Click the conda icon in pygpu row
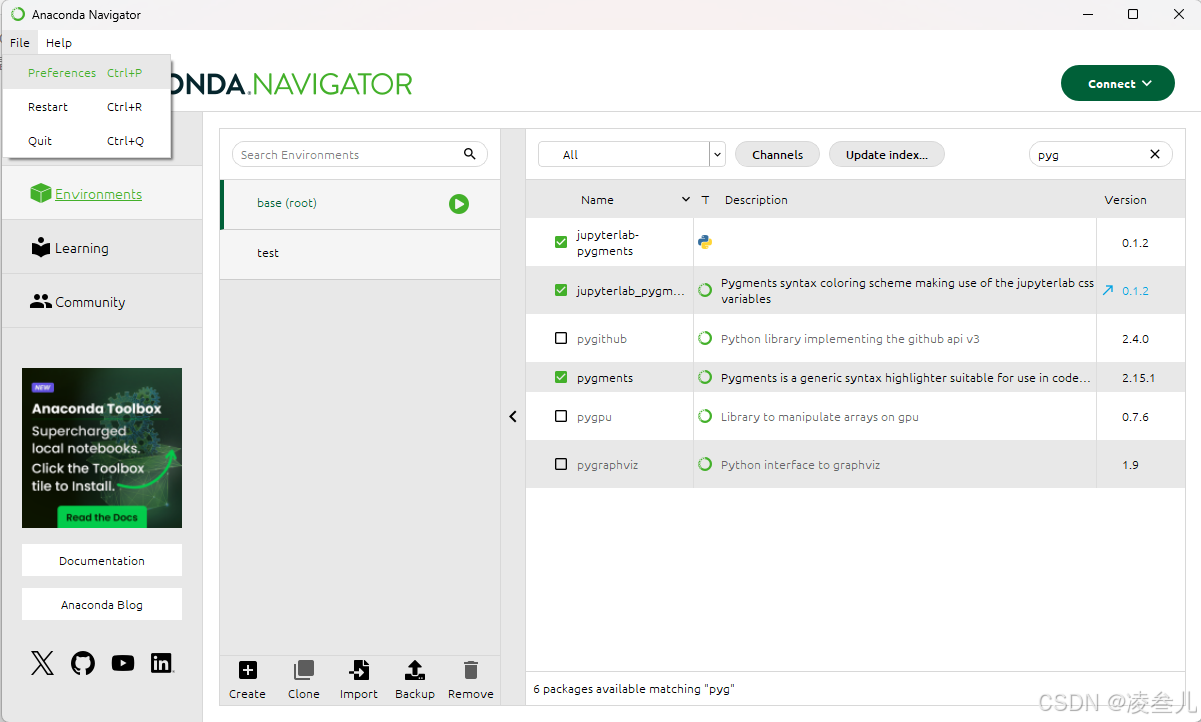1201x722 pixels. pyautogui.click(x=705, y=417)
